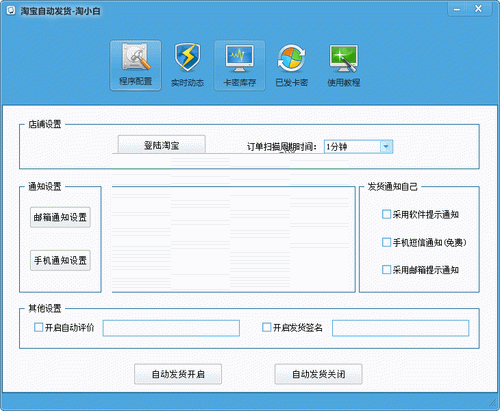Click the window resize grip corner

493,403
